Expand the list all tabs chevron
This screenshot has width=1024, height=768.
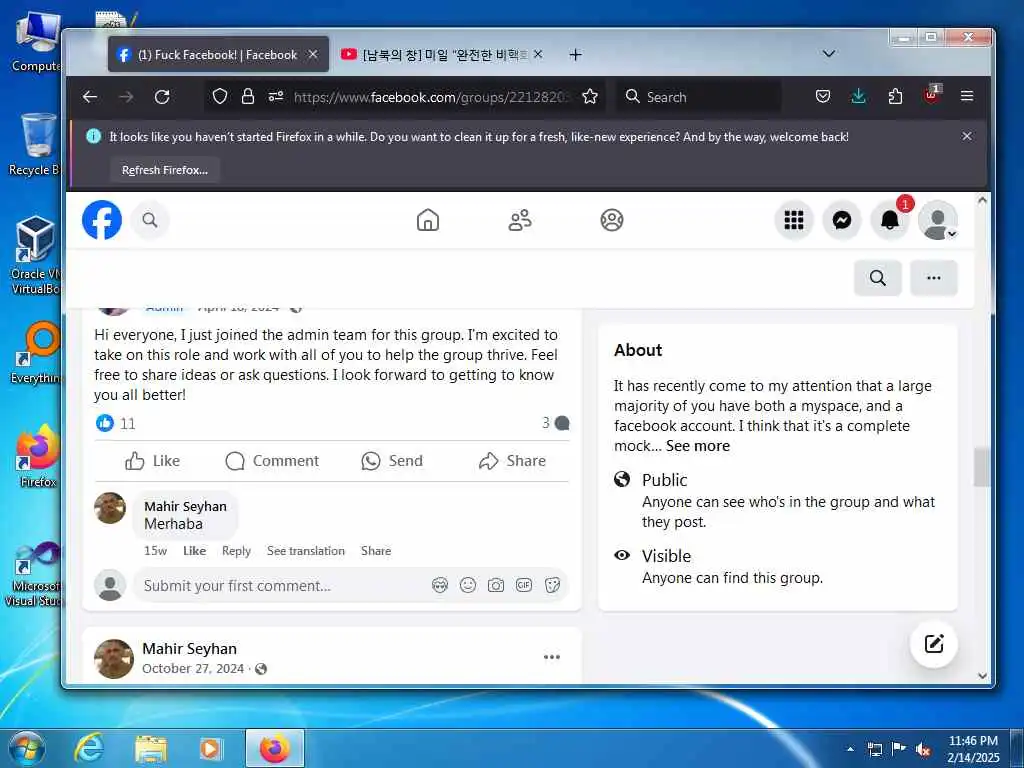(829, 54)
